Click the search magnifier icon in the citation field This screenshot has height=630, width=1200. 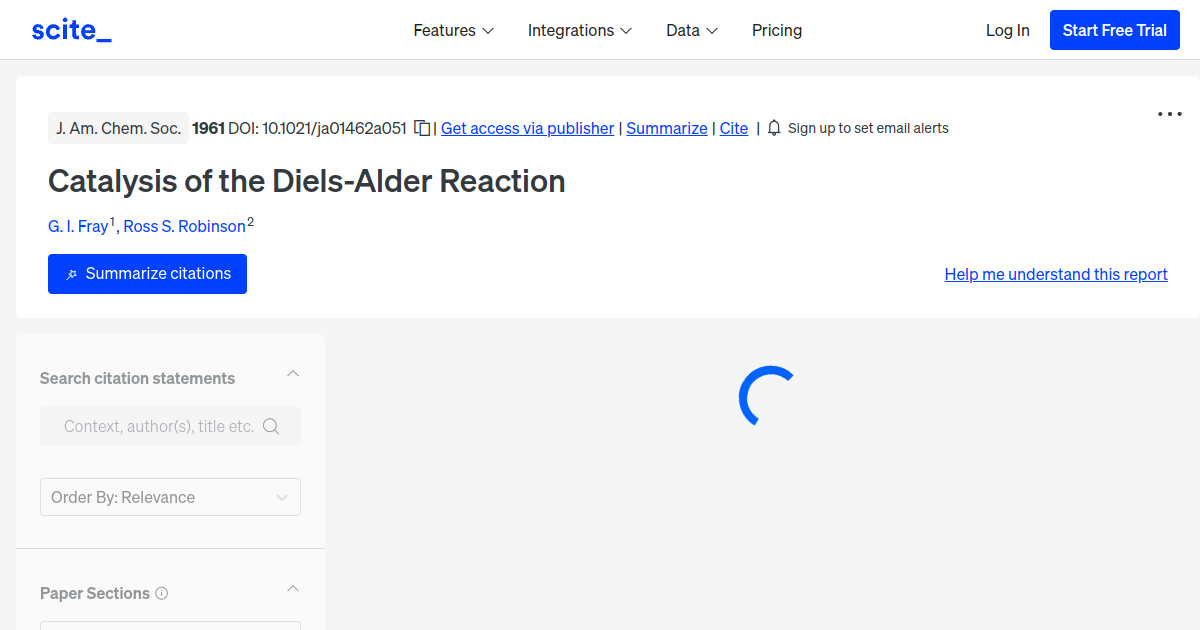[x=271, y=426]
